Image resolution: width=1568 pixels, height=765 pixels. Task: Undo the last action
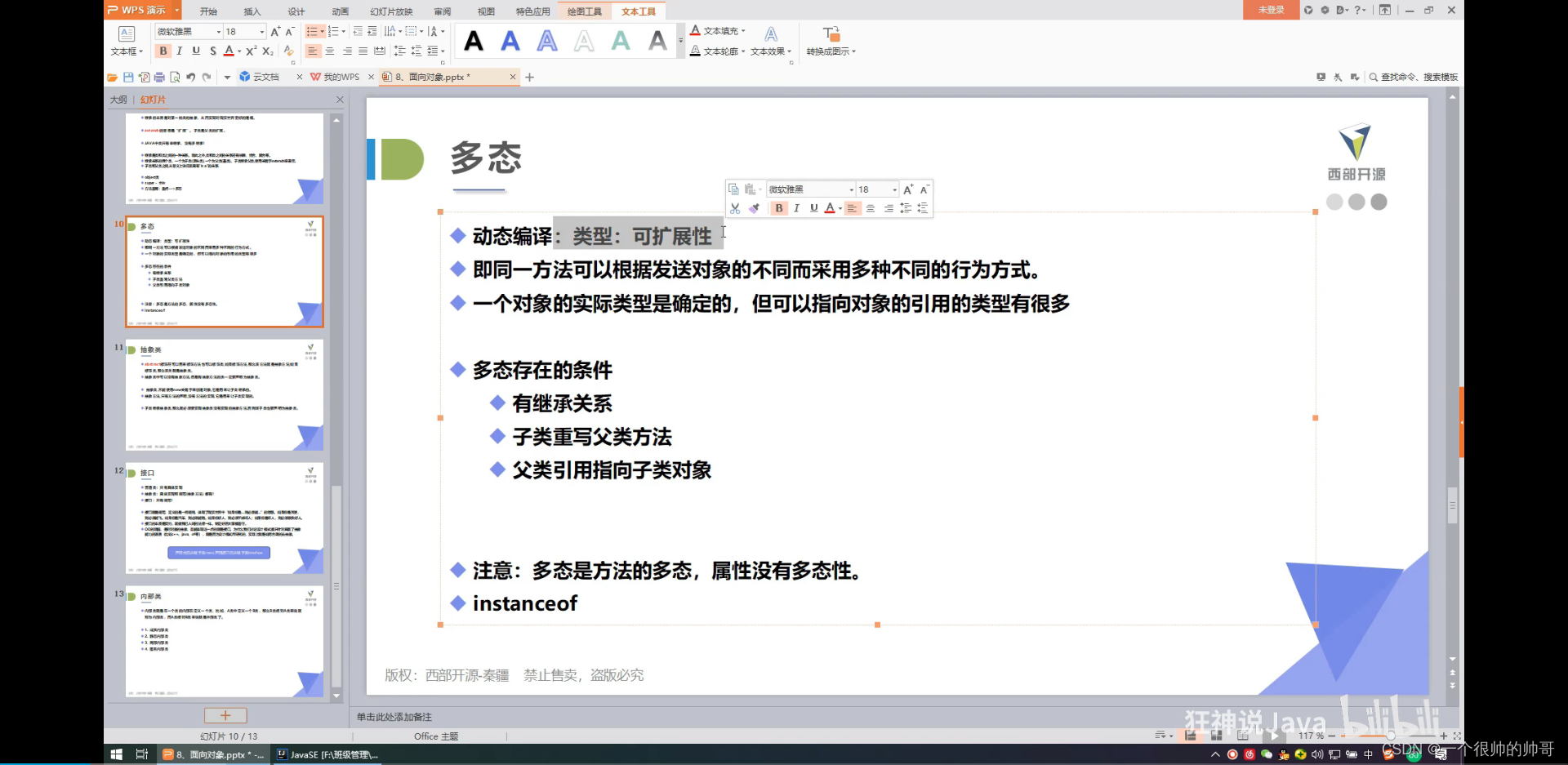tap(190, 77)
